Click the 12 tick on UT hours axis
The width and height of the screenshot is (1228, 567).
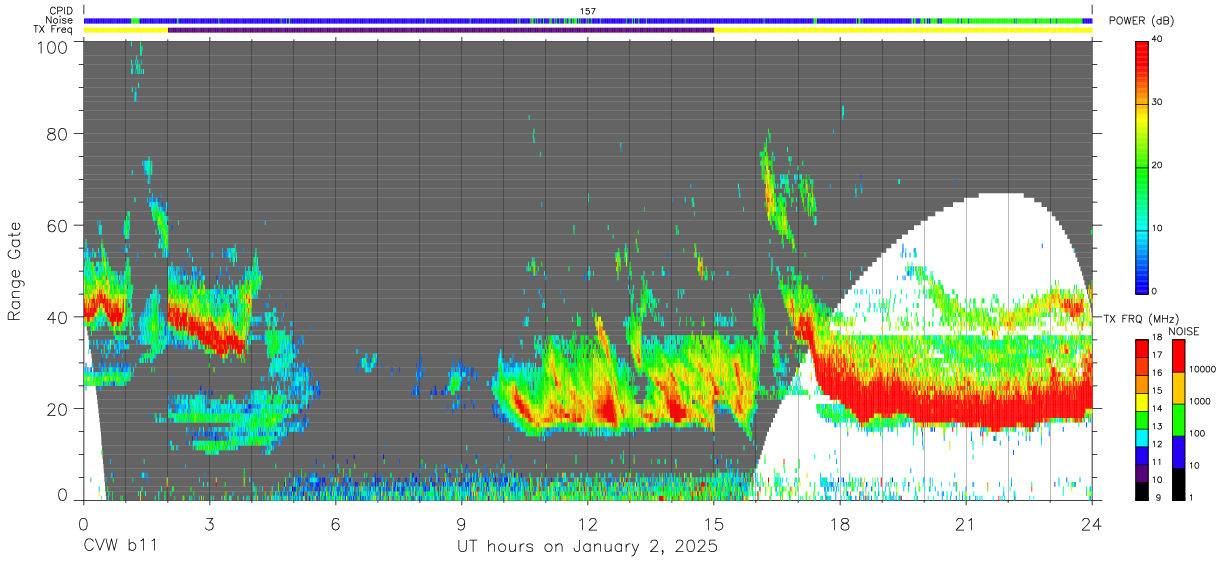(x=587, y=524)
